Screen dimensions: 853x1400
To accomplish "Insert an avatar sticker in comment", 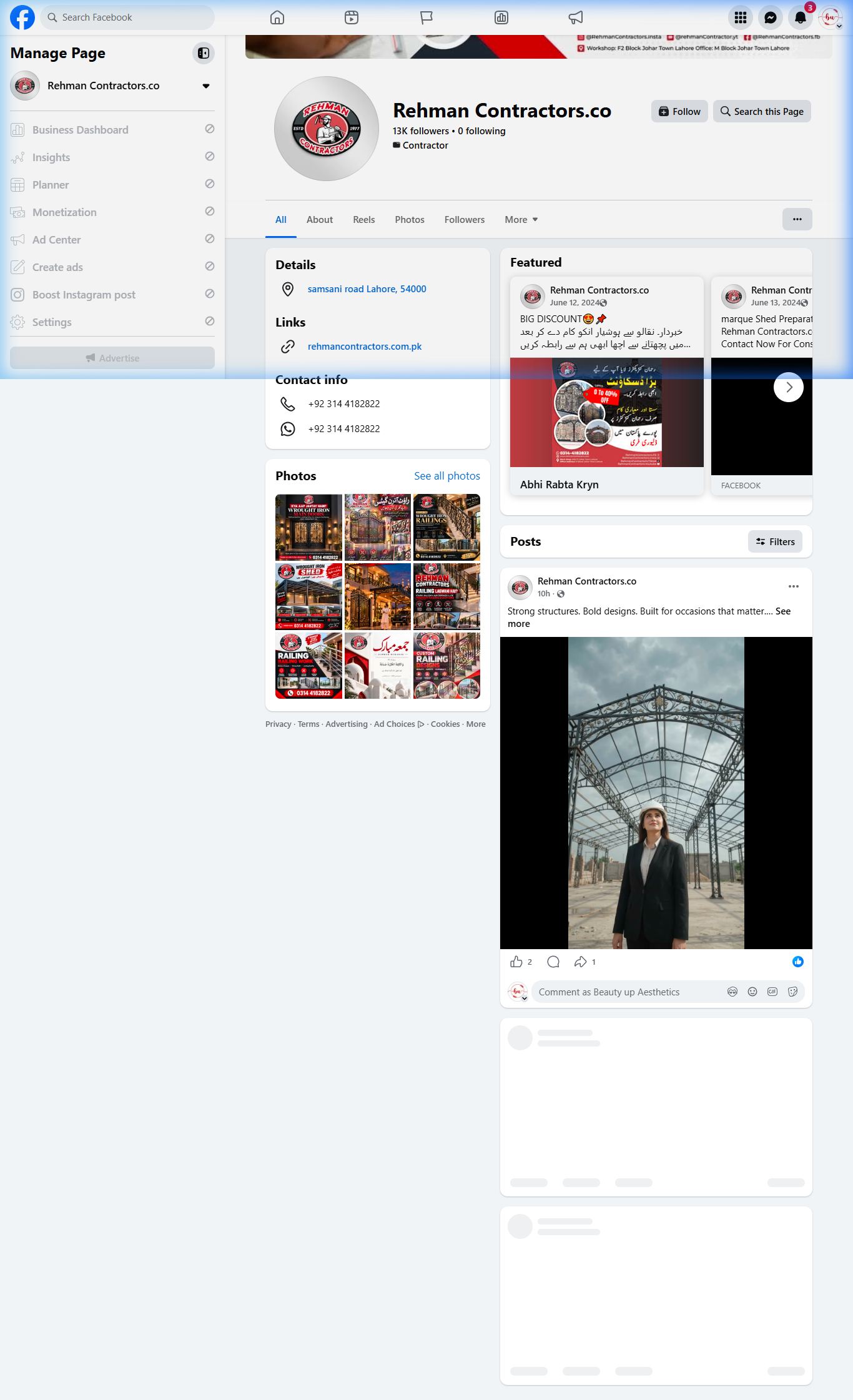I will coord(732,992).
